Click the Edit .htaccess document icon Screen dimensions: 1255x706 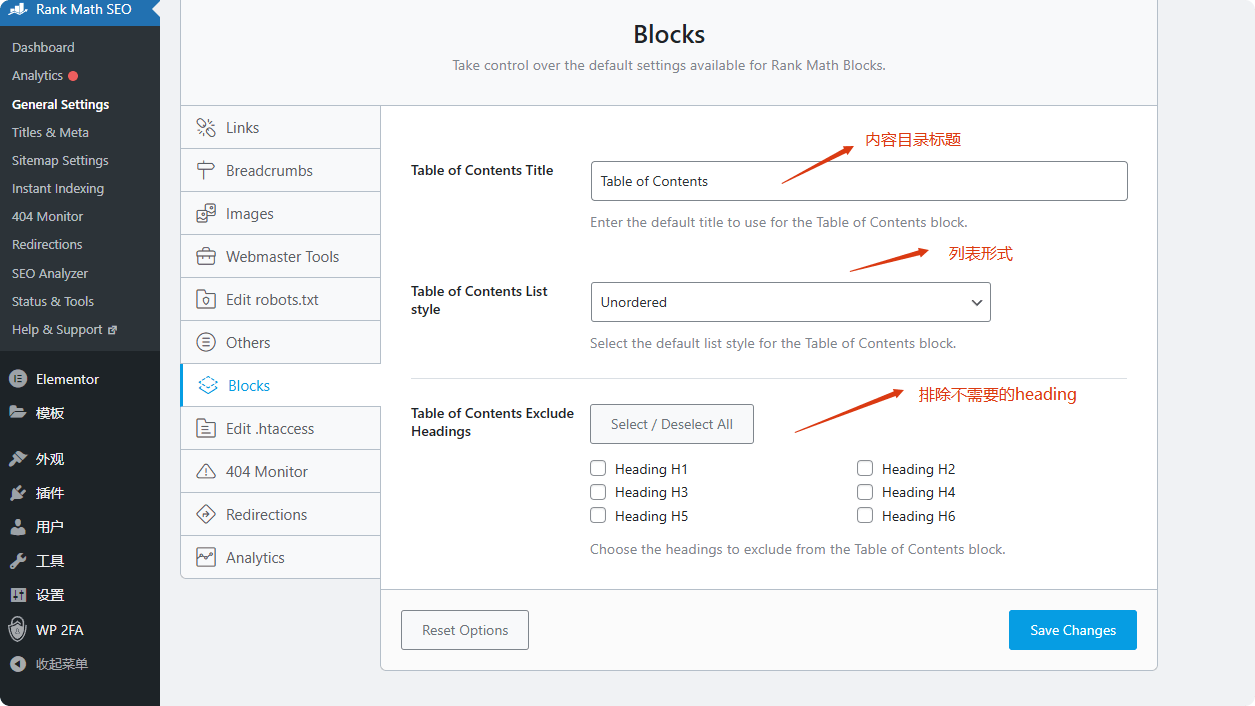coord(206,428)
